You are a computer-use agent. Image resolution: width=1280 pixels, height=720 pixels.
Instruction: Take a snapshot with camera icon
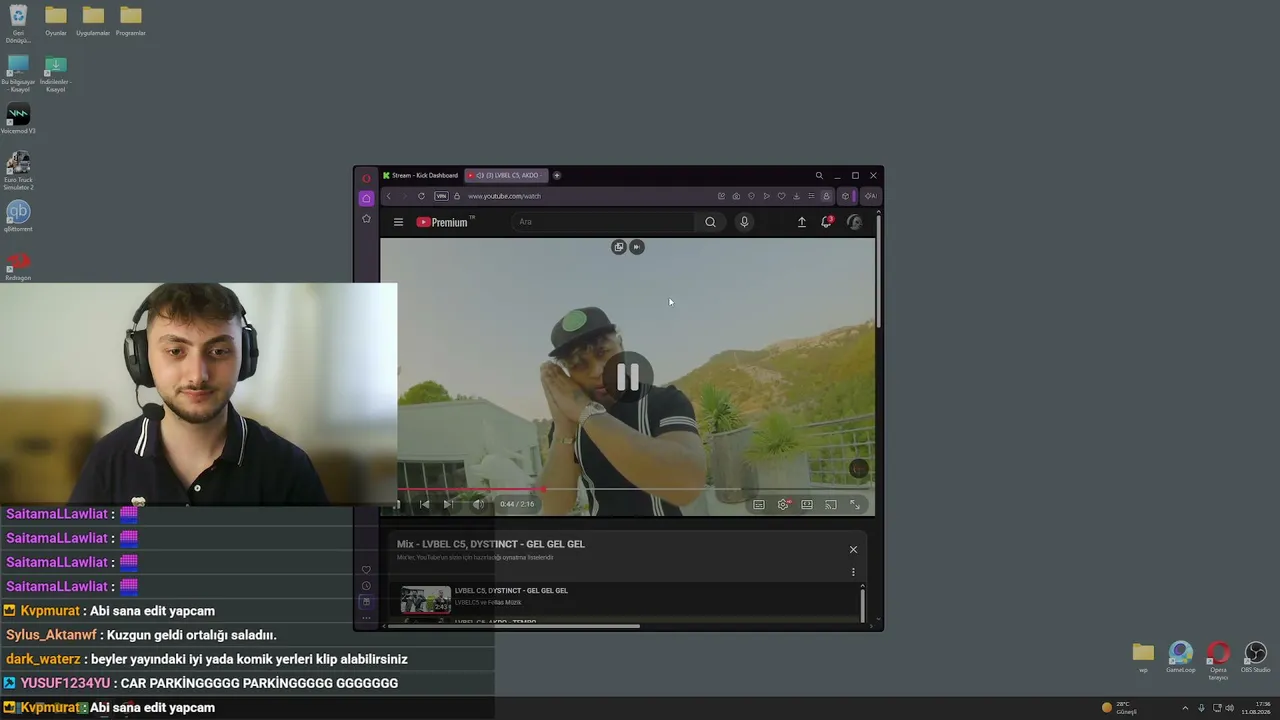tap(736, 196)
